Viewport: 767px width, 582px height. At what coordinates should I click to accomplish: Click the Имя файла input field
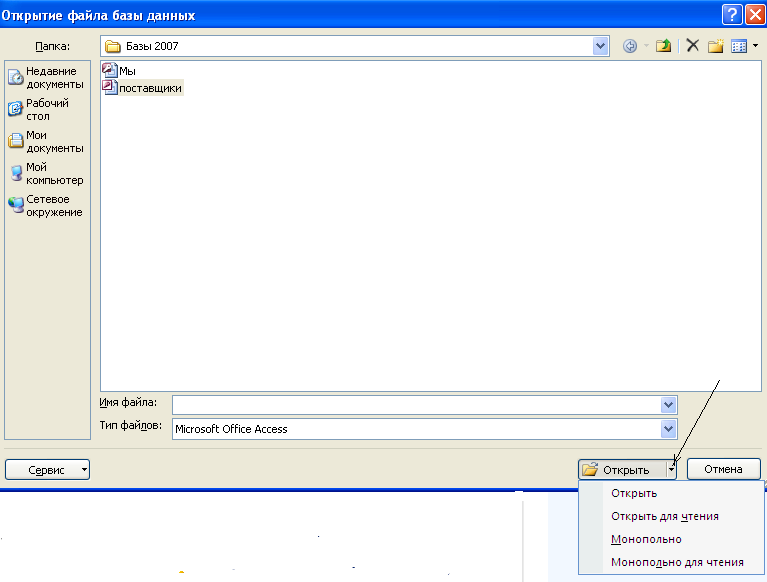click(416, 405)
